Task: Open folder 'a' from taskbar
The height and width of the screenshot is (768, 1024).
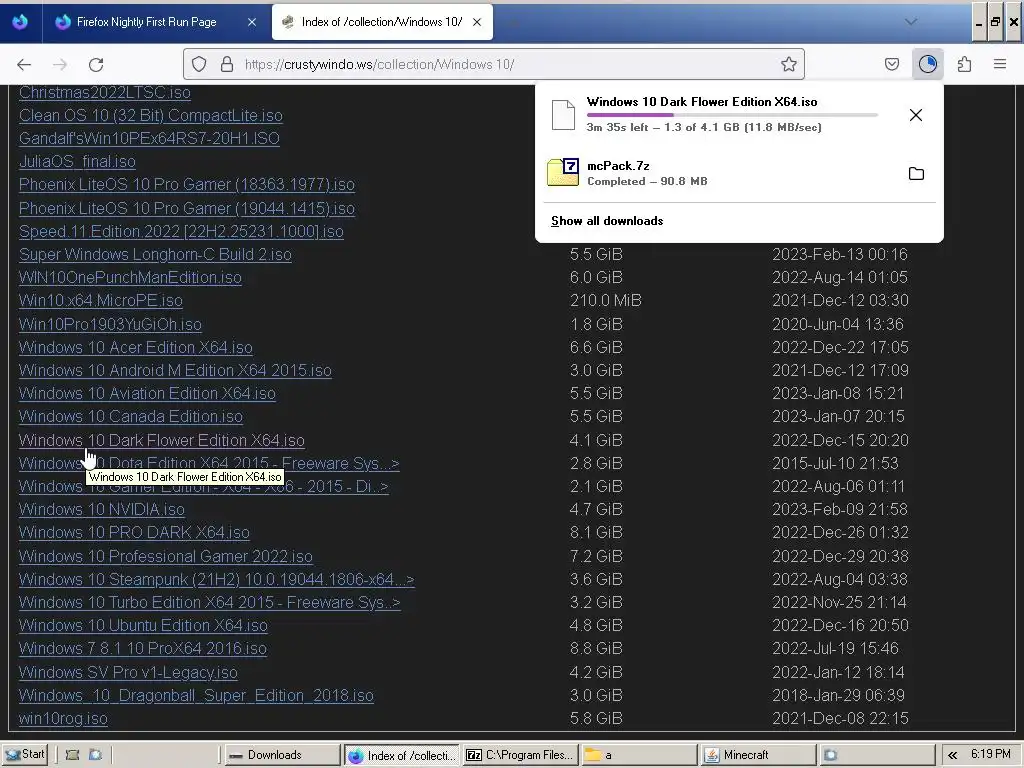Action: click(x=639, y=755)
